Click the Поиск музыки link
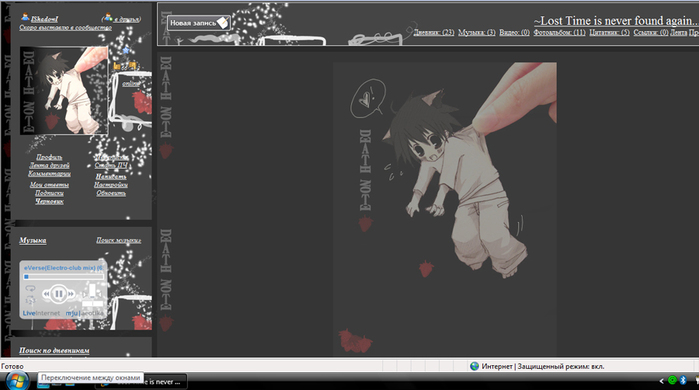Screen dimensions: 699x390 pos(119,240)
